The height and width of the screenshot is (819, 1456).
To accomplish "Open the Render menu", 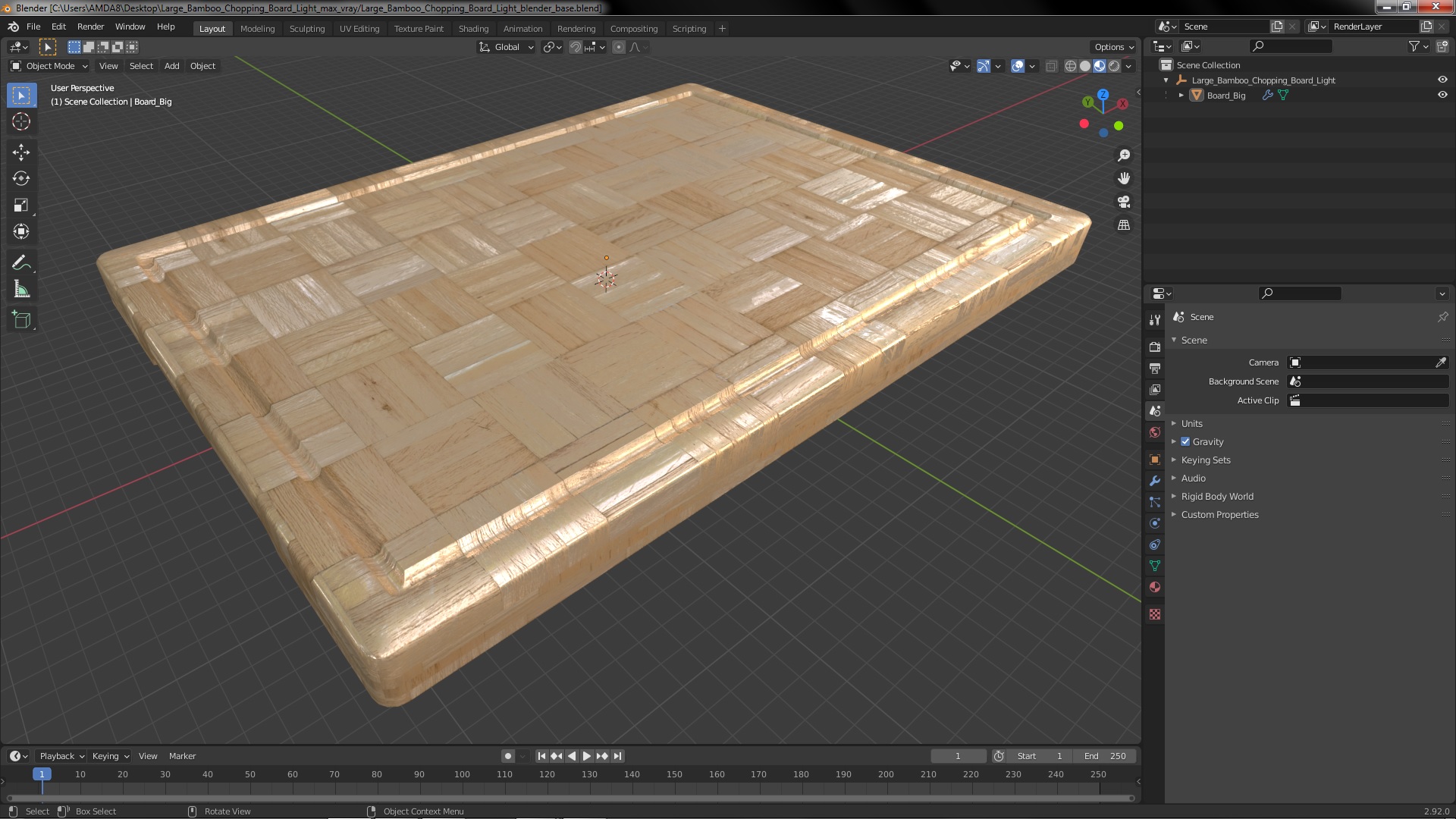I will [x=90, y=27].
